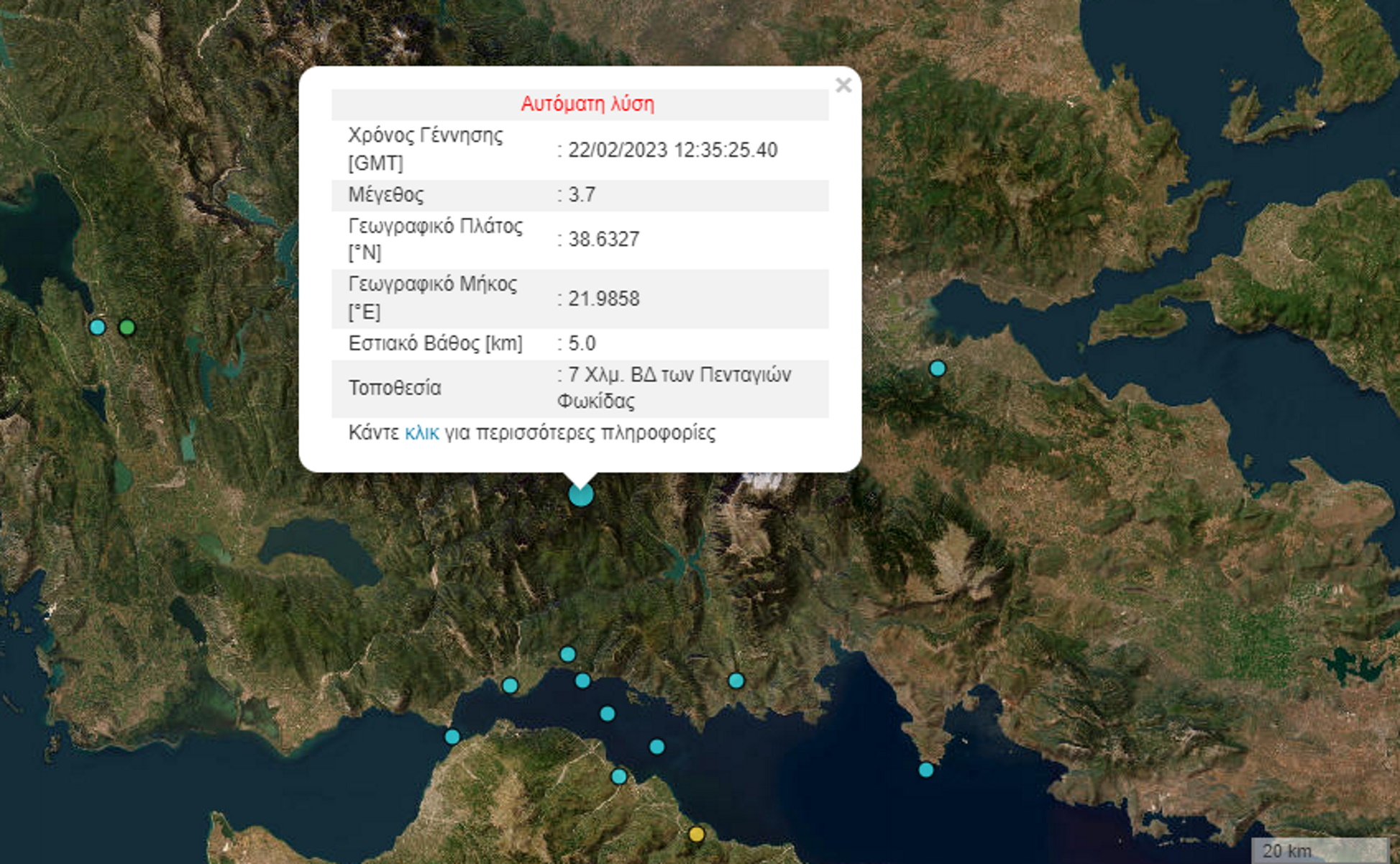Viewport: 1400px width, 864px height.
Task: Select the cyan marker beside the green marker
Action: coord(98,327)
